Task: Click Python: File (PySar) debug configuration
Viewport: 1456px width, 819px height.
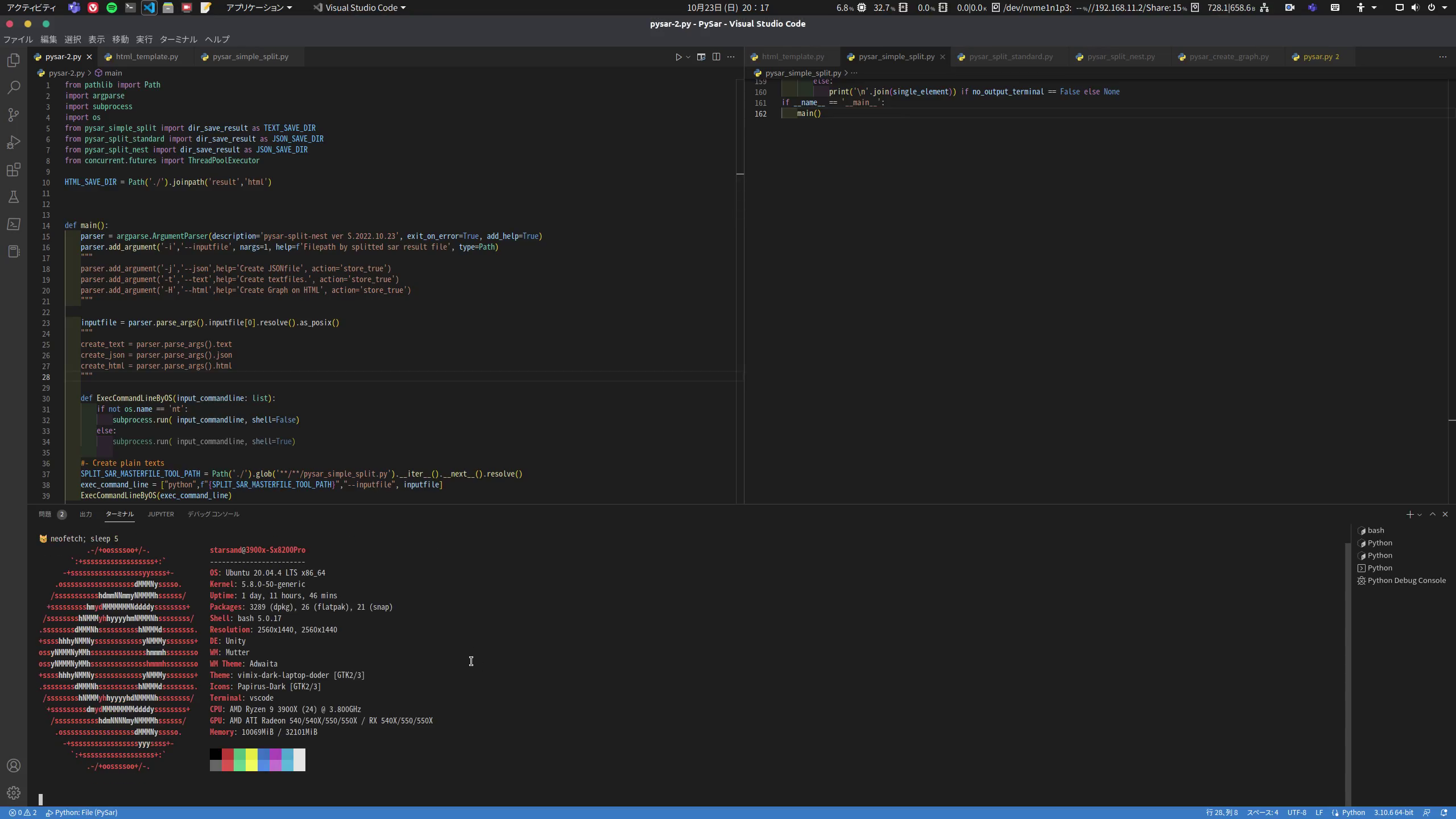Action: coord(82,812)
